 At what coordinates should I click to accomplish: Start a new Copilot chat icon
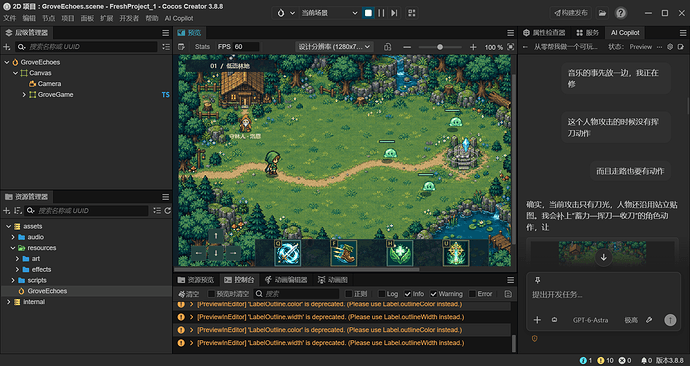tap(681, 47)
